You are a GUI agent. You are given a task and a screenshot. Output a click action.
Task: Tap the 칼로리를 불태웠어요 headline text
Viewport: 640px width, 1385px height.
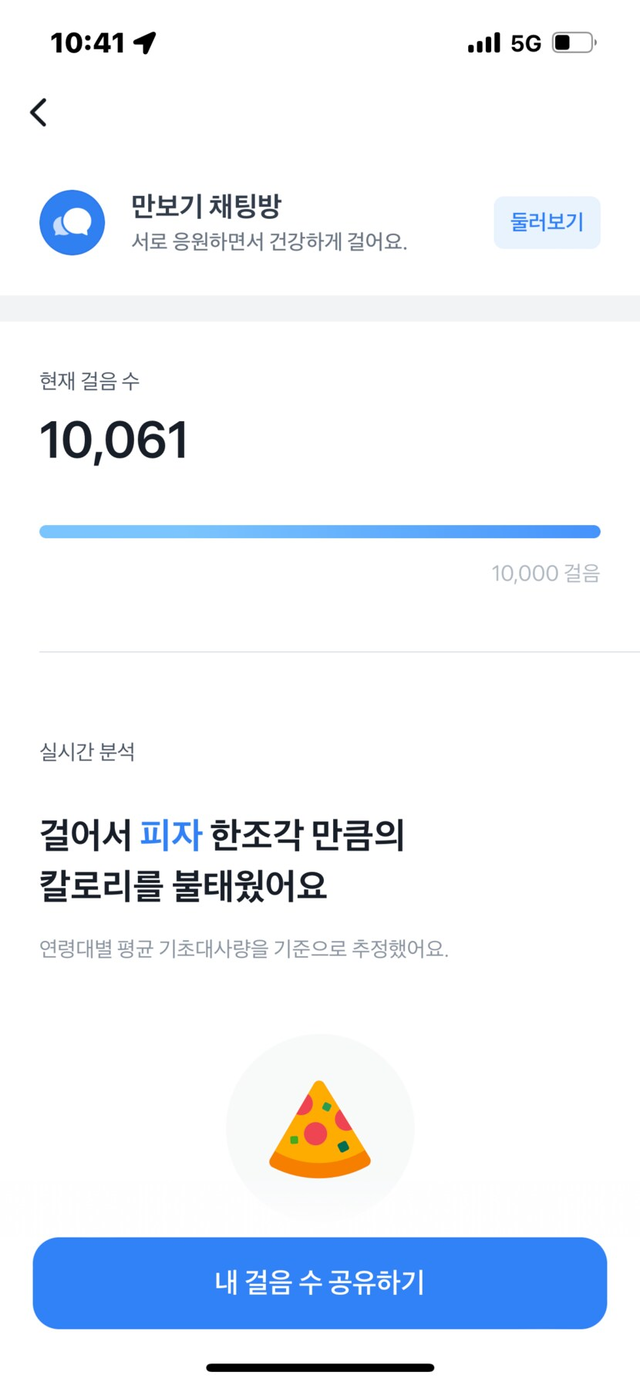pos(183,887)
